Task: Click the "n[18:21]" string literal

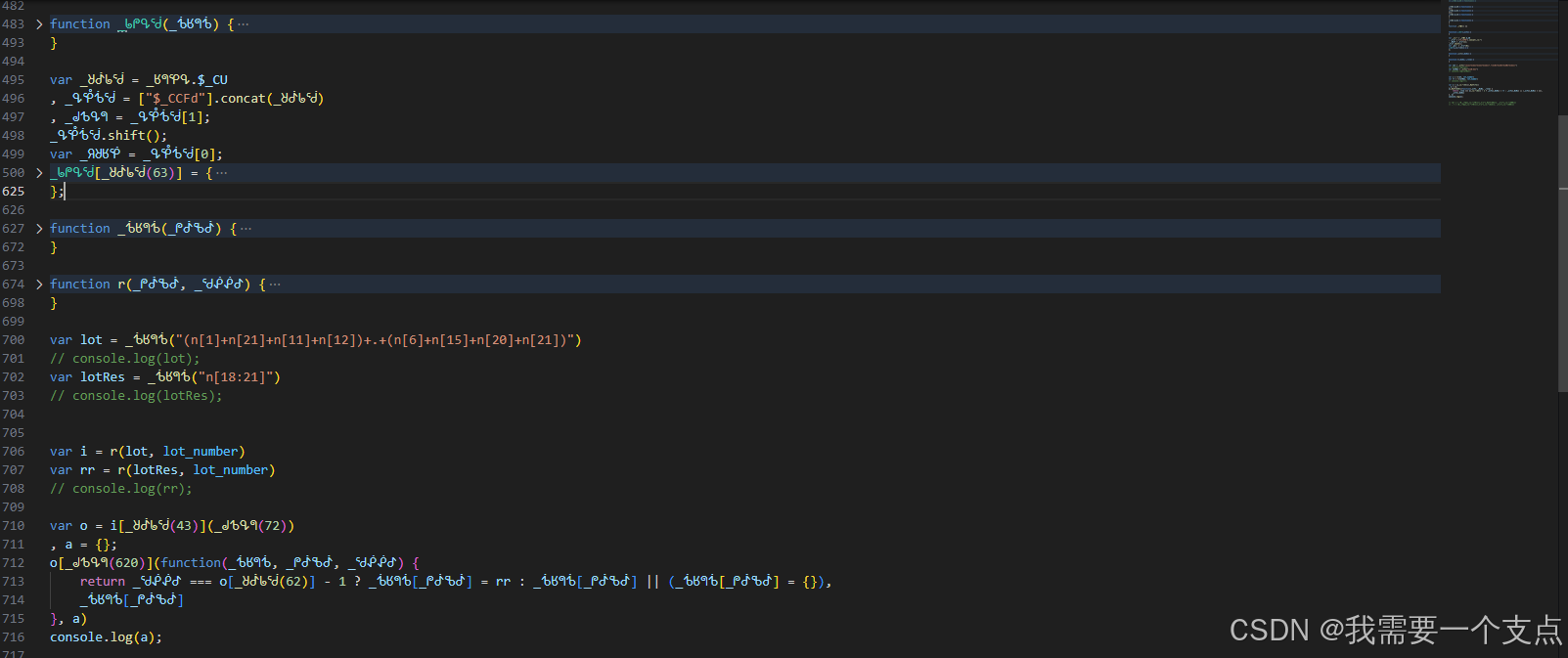Action: tap(236, 377)
